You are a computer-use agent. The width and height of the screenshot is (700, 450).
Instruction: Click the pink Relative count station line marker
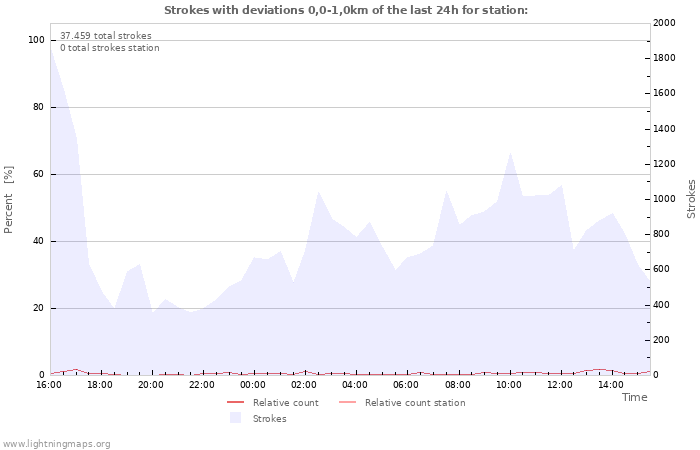pyautogui.click(x=347, y=403)
